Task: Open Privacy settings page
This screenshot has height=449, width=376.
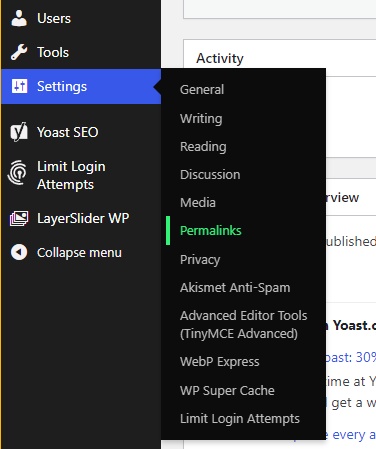Action: (x=200, y=259)
